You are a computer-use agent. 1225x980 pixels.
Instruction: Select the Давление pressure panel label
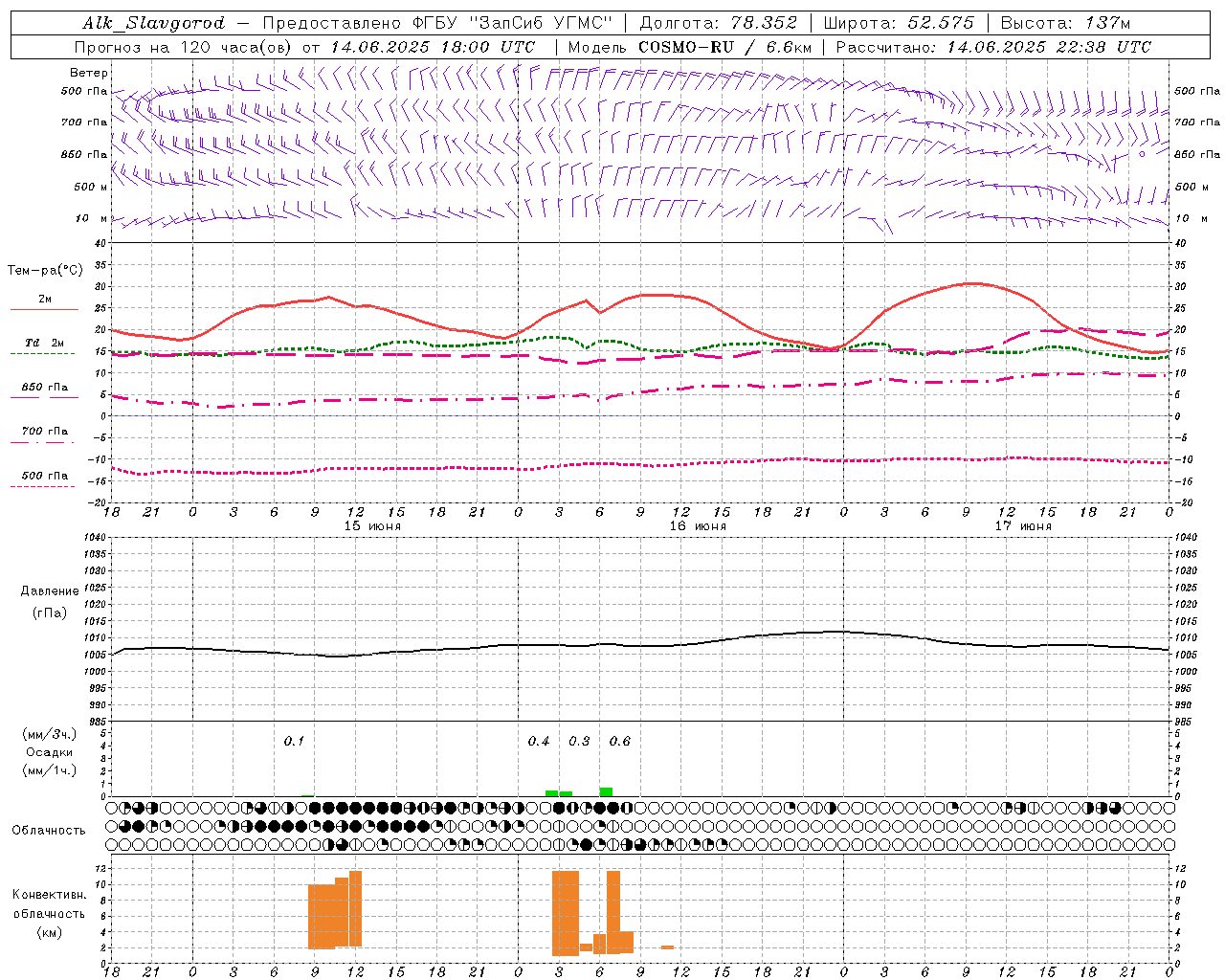pyautogui.click(x=50, y=591)
